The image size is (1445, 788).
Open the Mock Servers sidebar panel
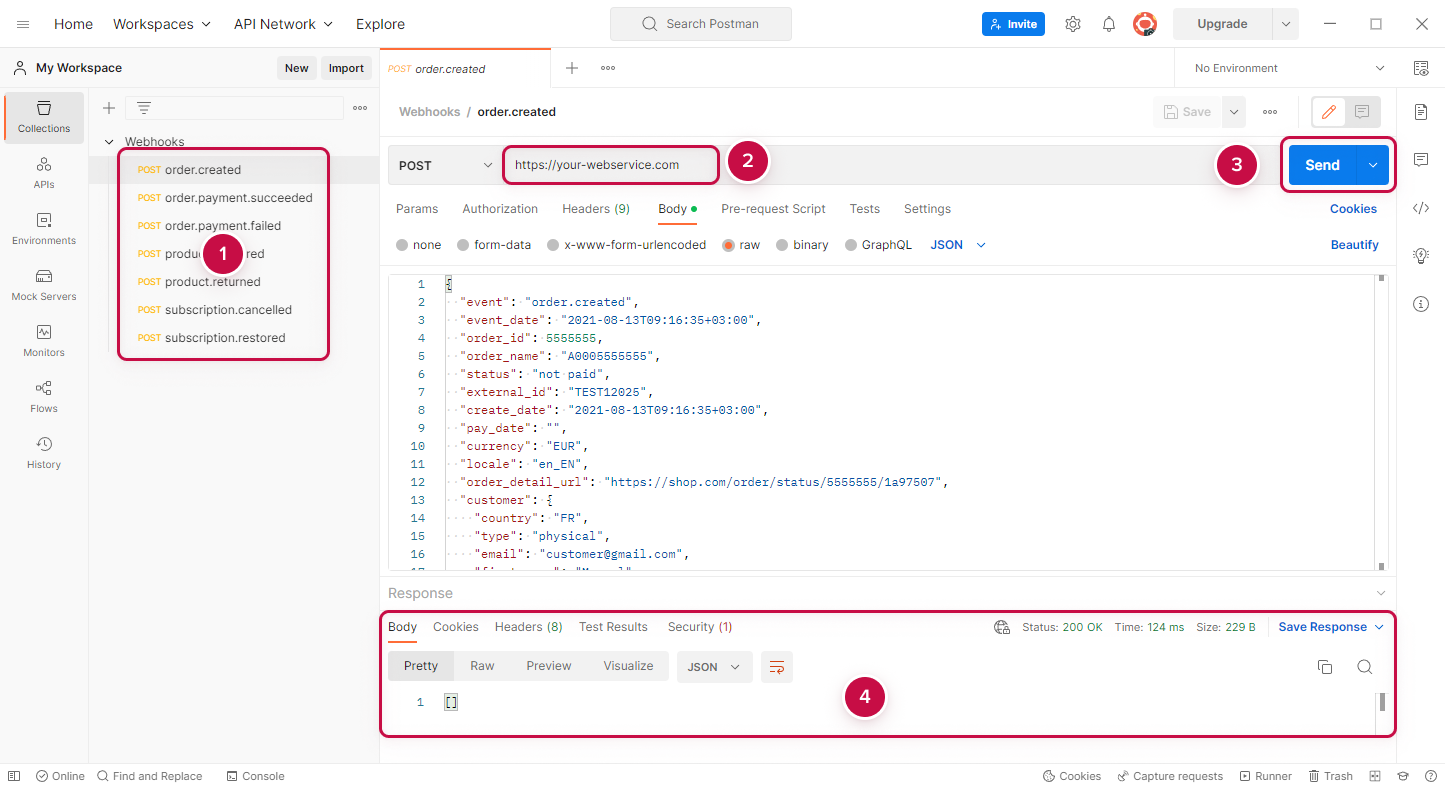pos(43,284)
